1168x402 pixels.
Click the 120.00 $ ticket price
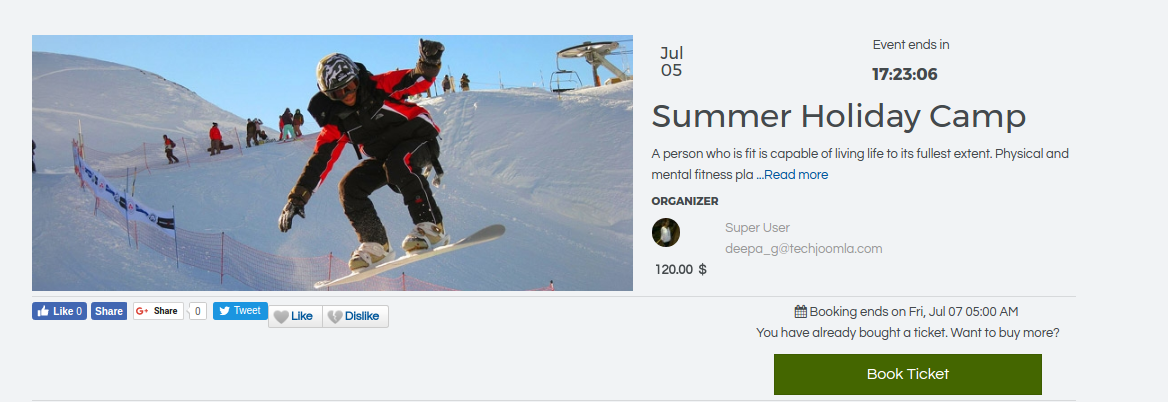(681, 269)
